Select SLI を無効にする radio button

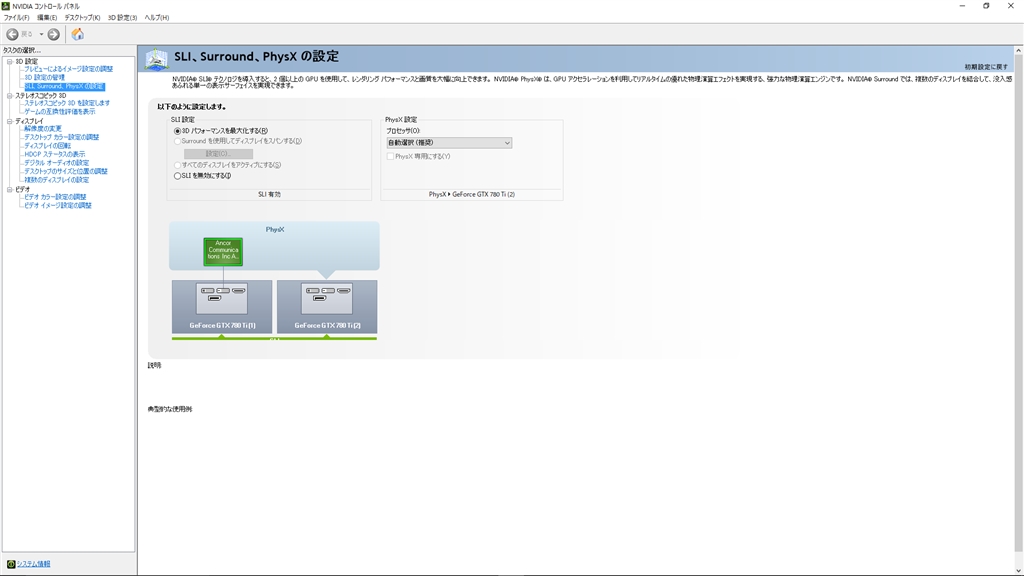point(177,176)
